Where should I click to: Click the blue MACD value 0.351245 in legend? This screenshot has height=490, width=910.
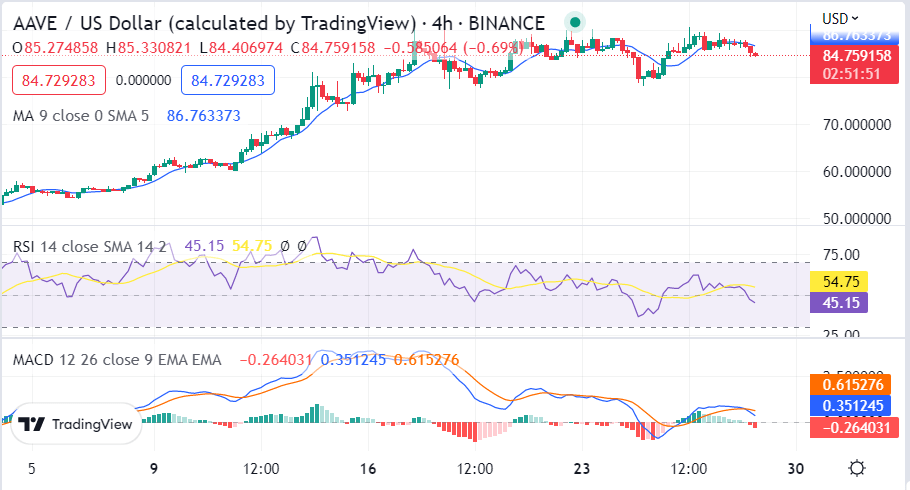point(353,360)
